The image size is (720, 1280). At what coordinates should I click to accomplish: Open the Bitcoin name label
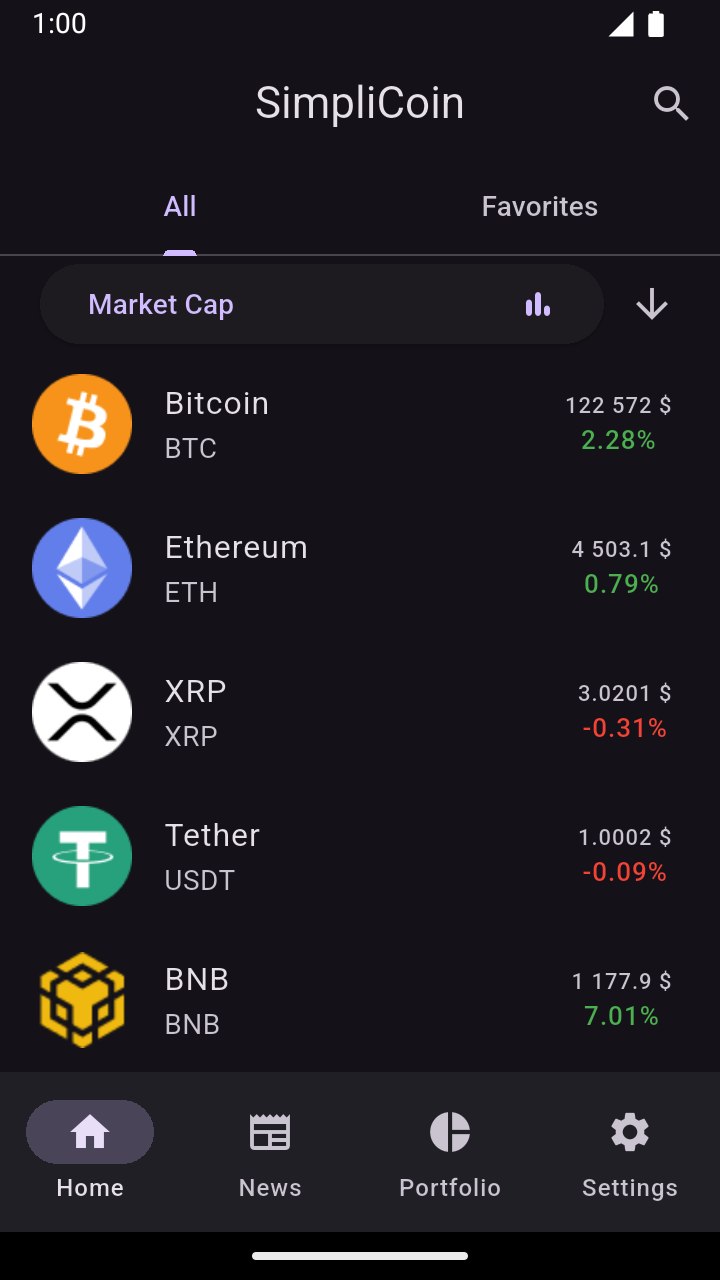point(217,404)
